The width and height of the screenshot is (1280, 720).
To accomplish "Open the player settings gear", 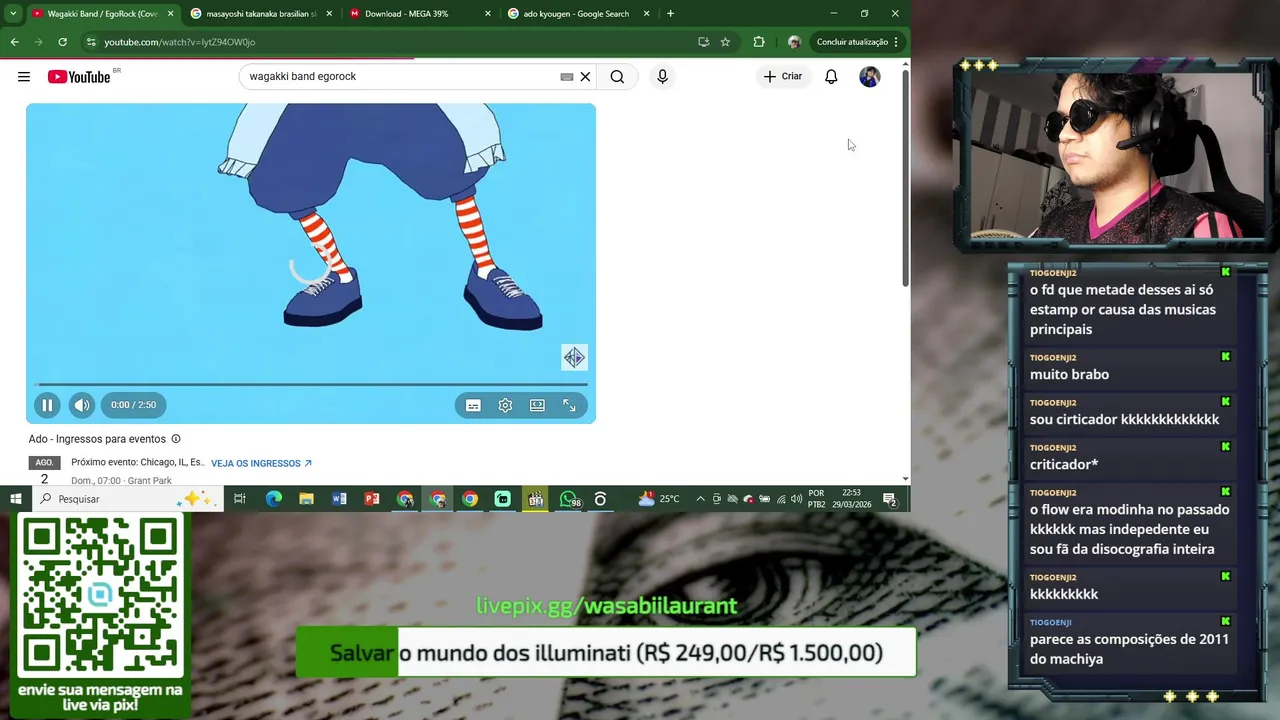I will pos(505,405).
